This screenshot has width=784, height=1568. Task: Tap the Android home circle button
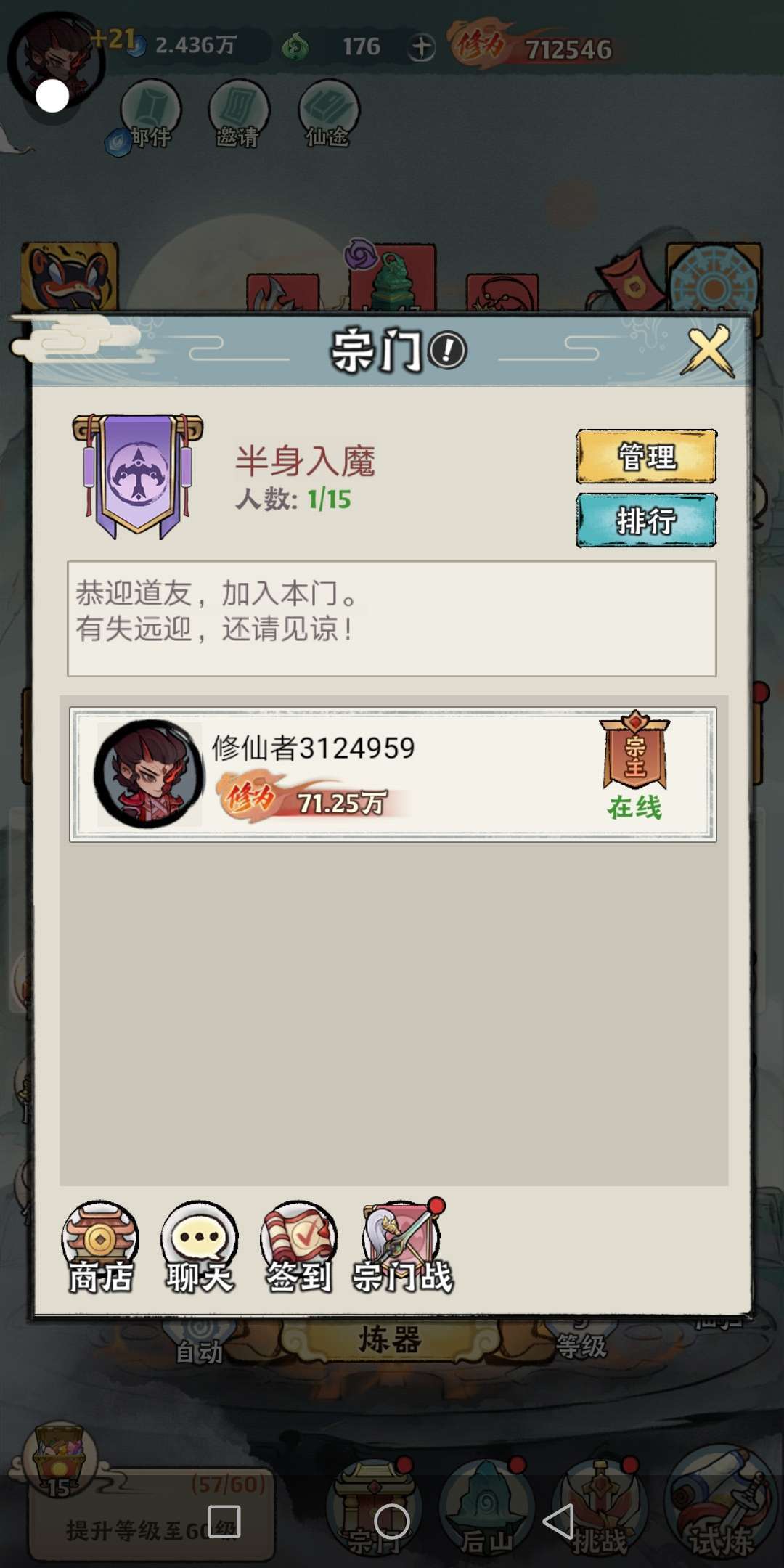tap(392, 1521)
